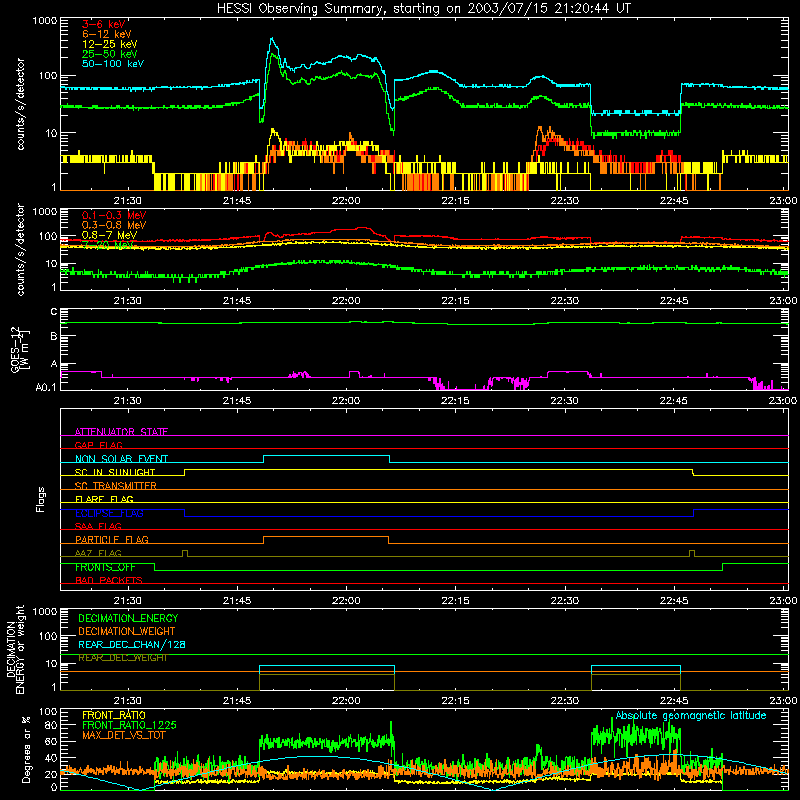Image resolution: width=800 pixels, height=800 pixels.
Task: Click the 21:30 tick under the decimation panel
Action: tap(128, 701)
